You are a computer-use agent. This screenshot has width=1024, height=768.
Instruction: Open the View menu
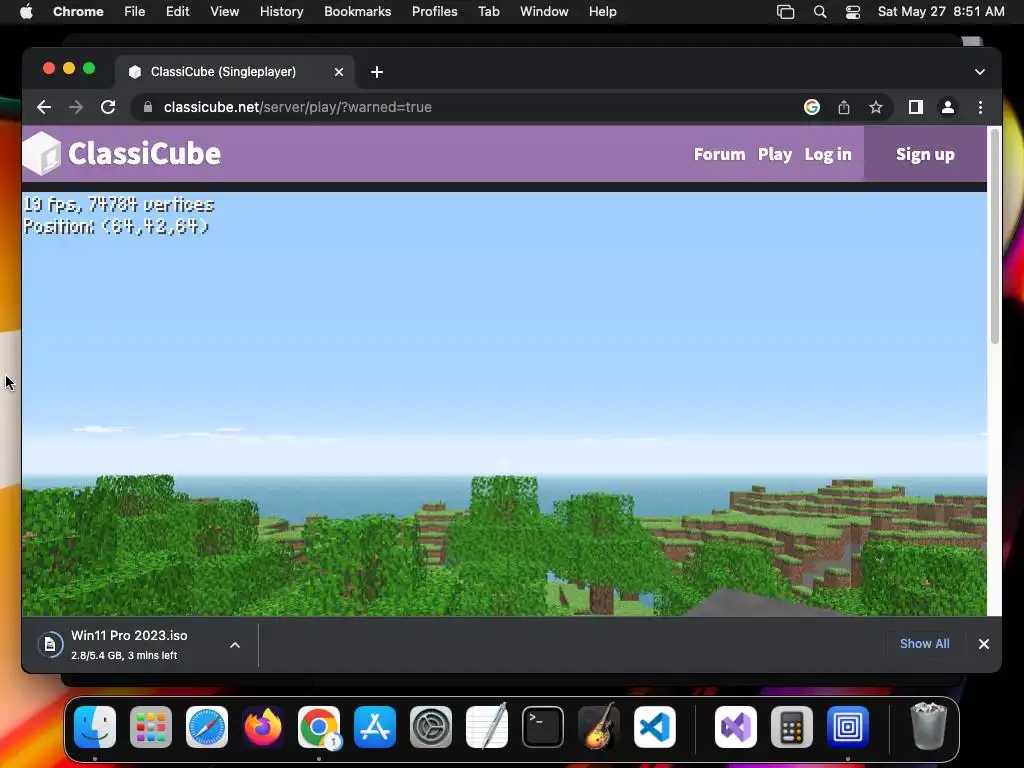225,12
